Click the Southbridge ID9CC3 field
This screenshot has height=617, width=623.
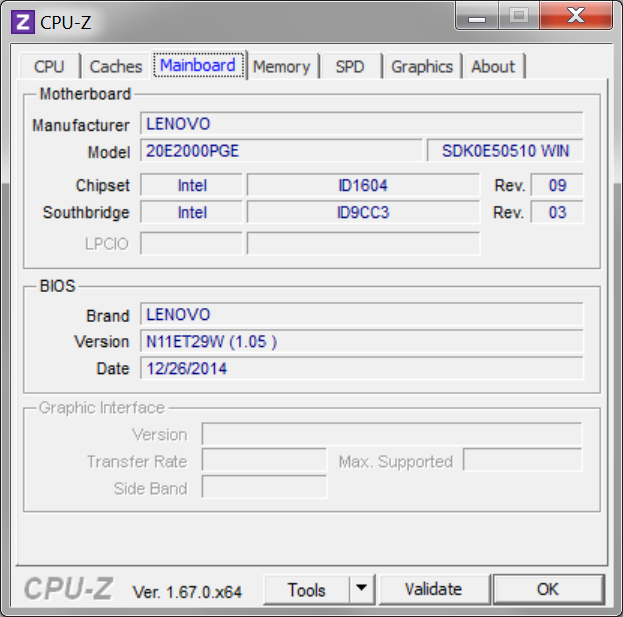click(362, 212)
